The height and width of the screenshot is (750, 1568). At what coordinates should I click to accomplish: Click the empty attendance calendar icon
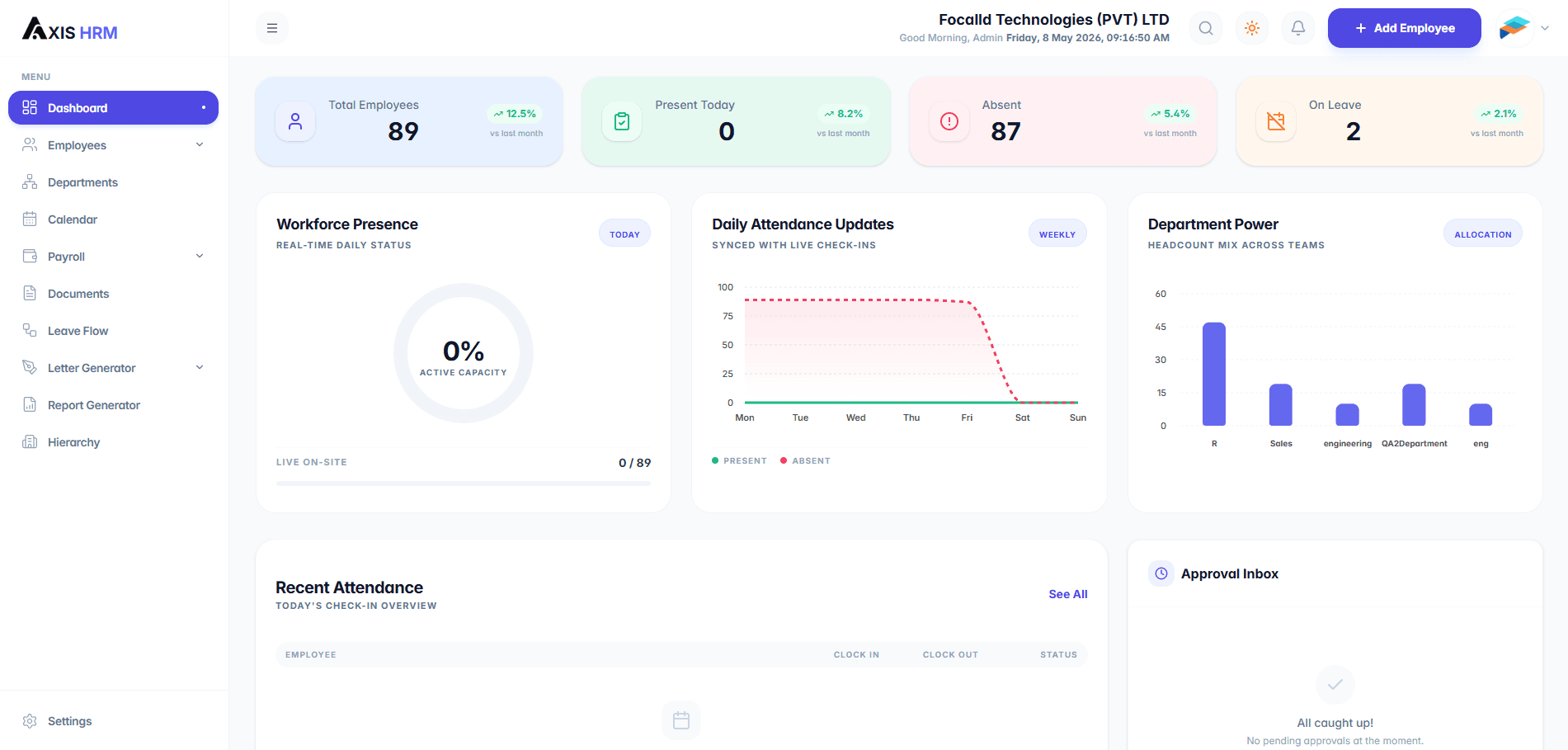pyautogui.click(x=681, y=720)
